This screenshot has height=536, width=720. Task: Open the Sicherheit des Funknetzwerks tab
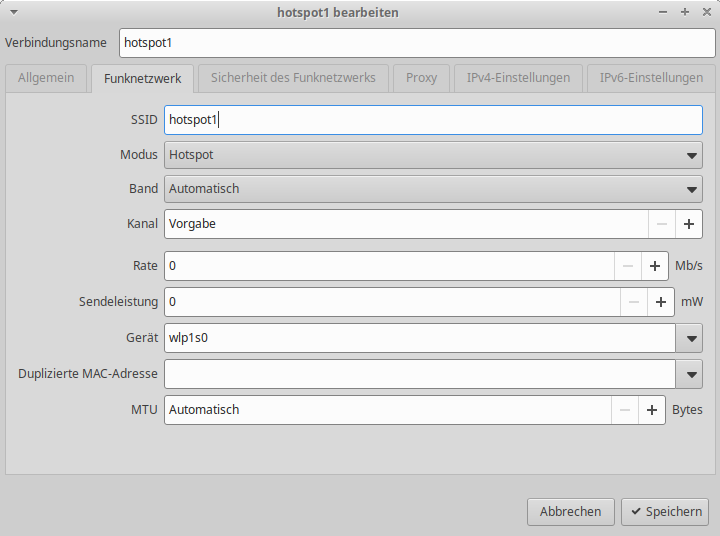pos(293,78)
